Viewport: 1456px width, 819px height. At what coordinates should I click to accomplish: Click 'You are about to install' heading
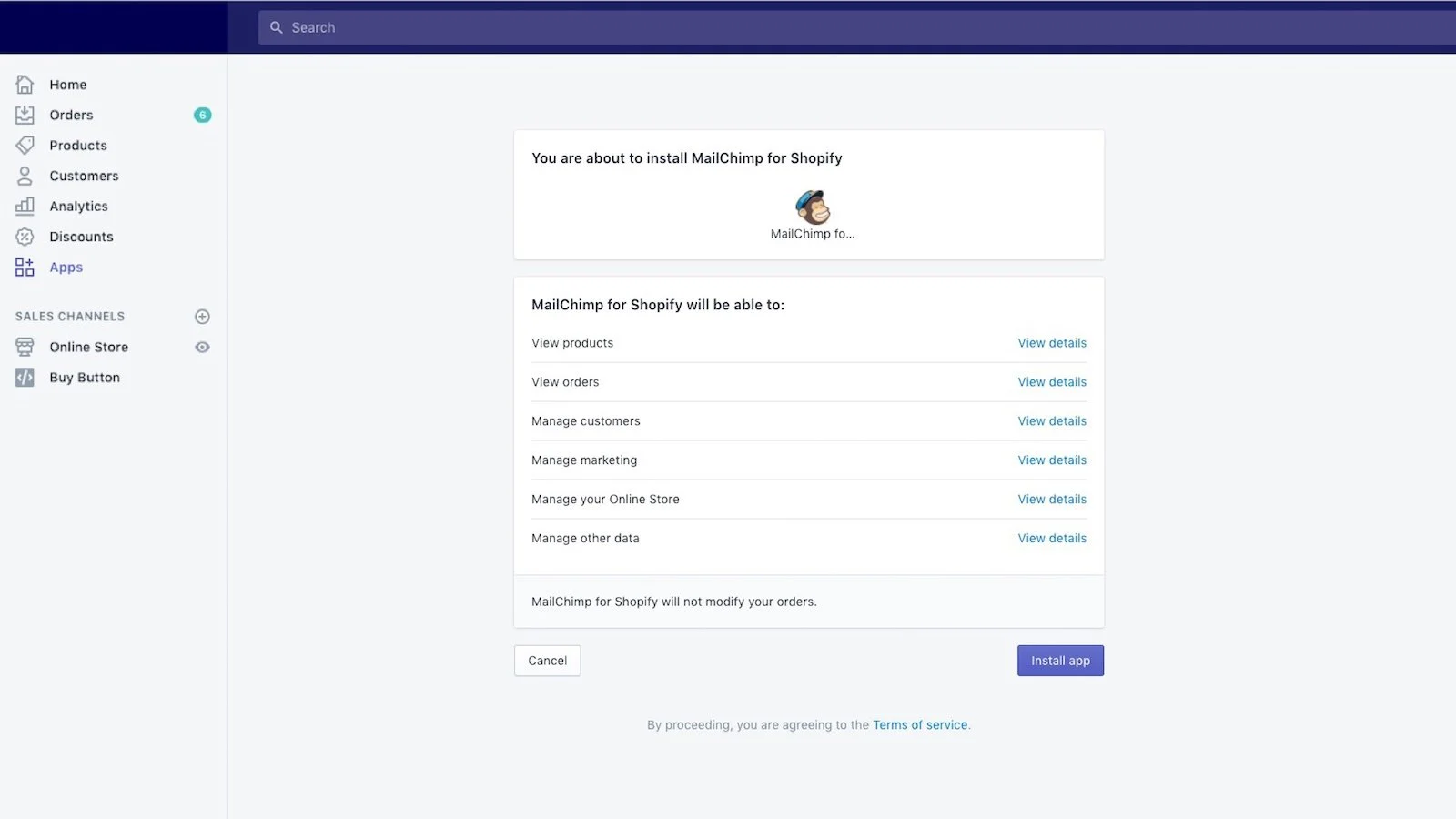pos(687,158)
